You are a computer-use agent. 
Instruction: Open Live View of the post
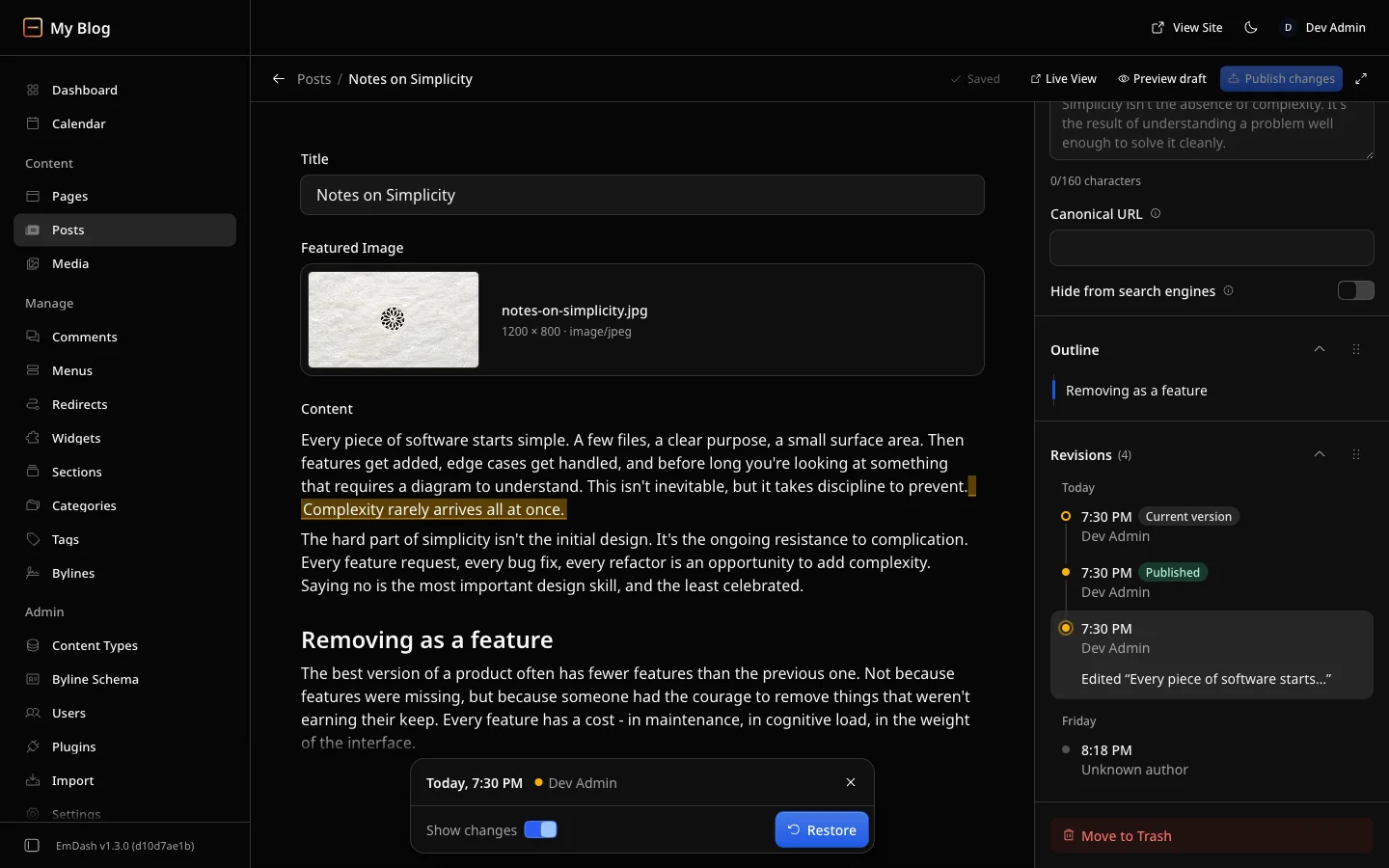point(1063,79)
